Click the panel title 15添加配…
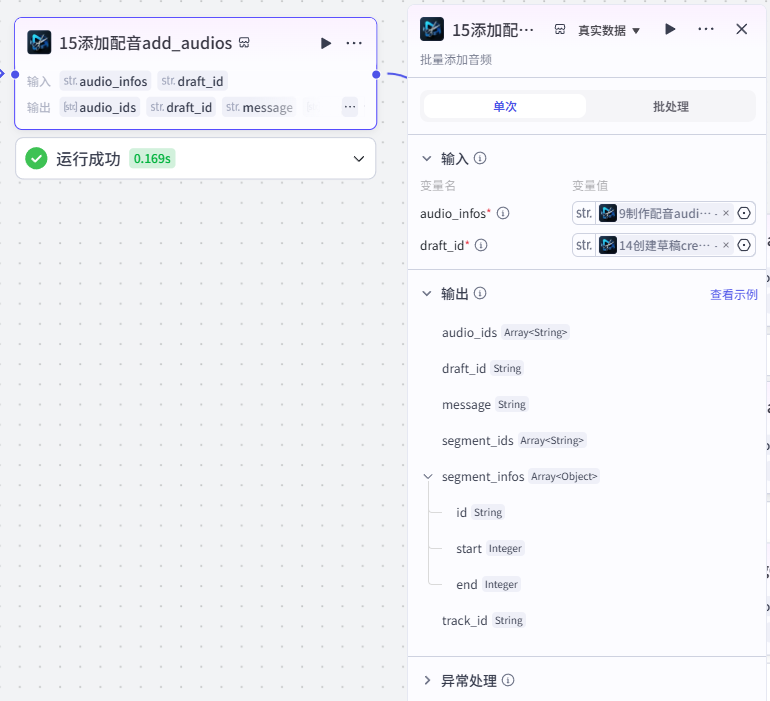The height and width of the screenshot is (701, 770). coord(493,30)
